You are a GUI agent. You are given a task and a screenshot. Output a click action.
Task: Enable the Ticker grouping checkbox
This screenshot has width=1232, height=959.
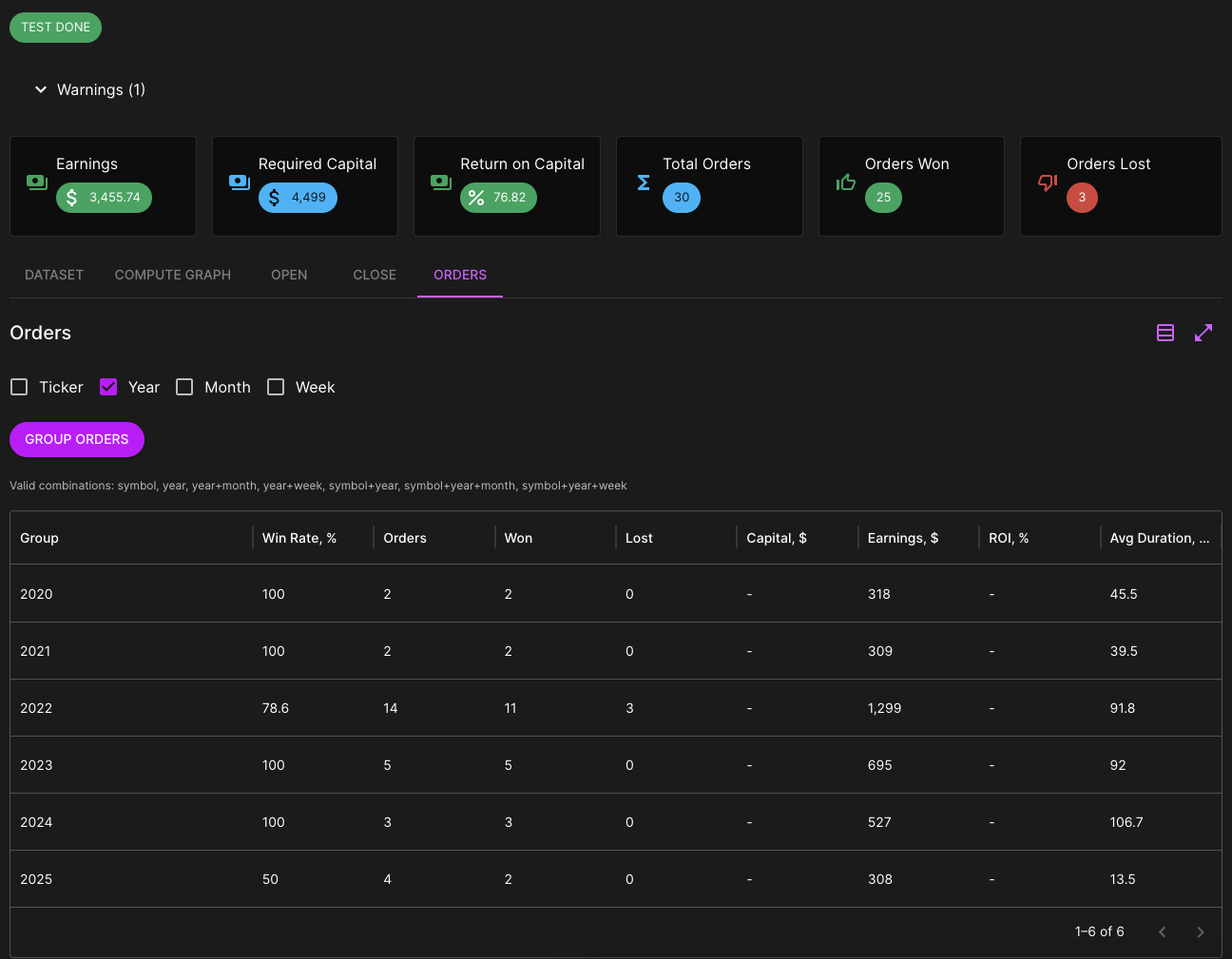tap(19, 387)
